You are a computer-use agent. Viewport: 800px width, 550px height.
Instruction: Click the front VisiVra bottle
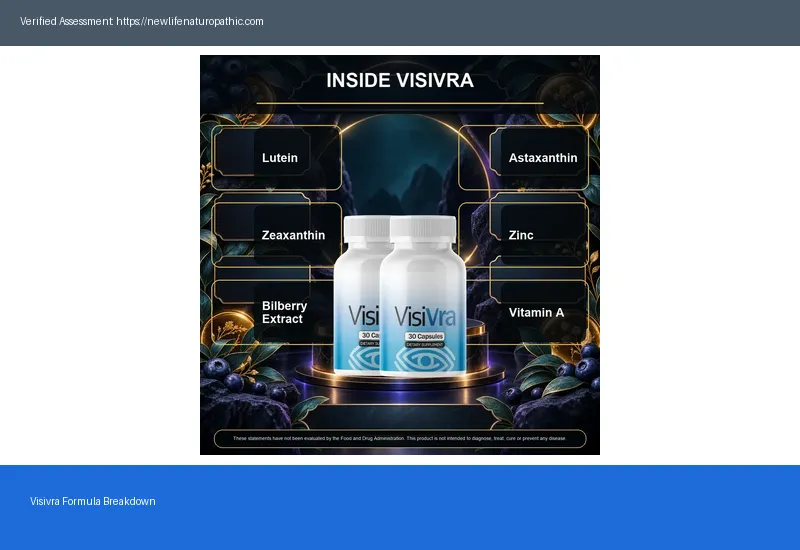423,296
